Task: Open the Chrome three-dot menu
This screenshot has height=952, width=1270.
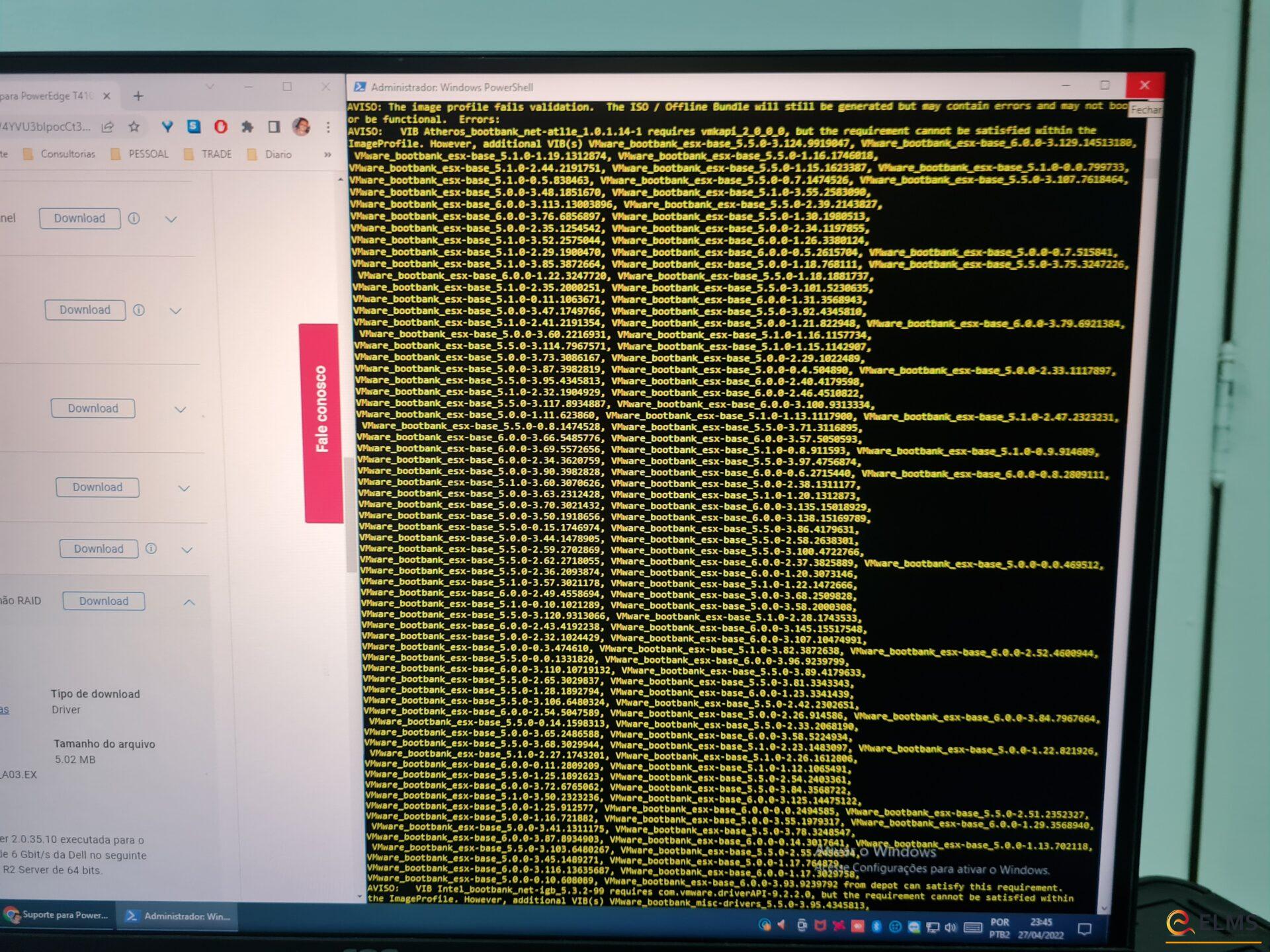Action: (328, 126)
